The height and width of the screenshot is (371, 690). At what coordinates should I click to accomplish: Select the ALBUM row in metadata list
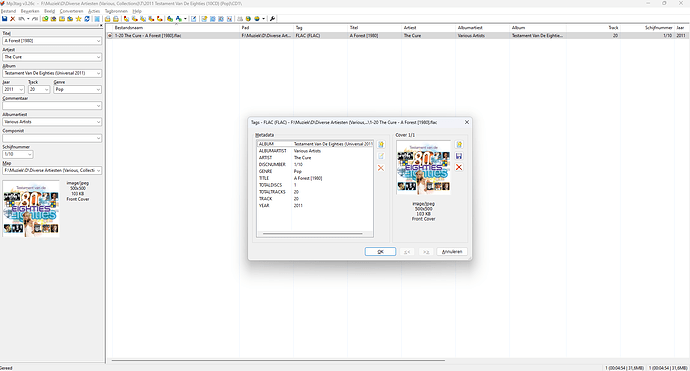(x=315, y=144)
